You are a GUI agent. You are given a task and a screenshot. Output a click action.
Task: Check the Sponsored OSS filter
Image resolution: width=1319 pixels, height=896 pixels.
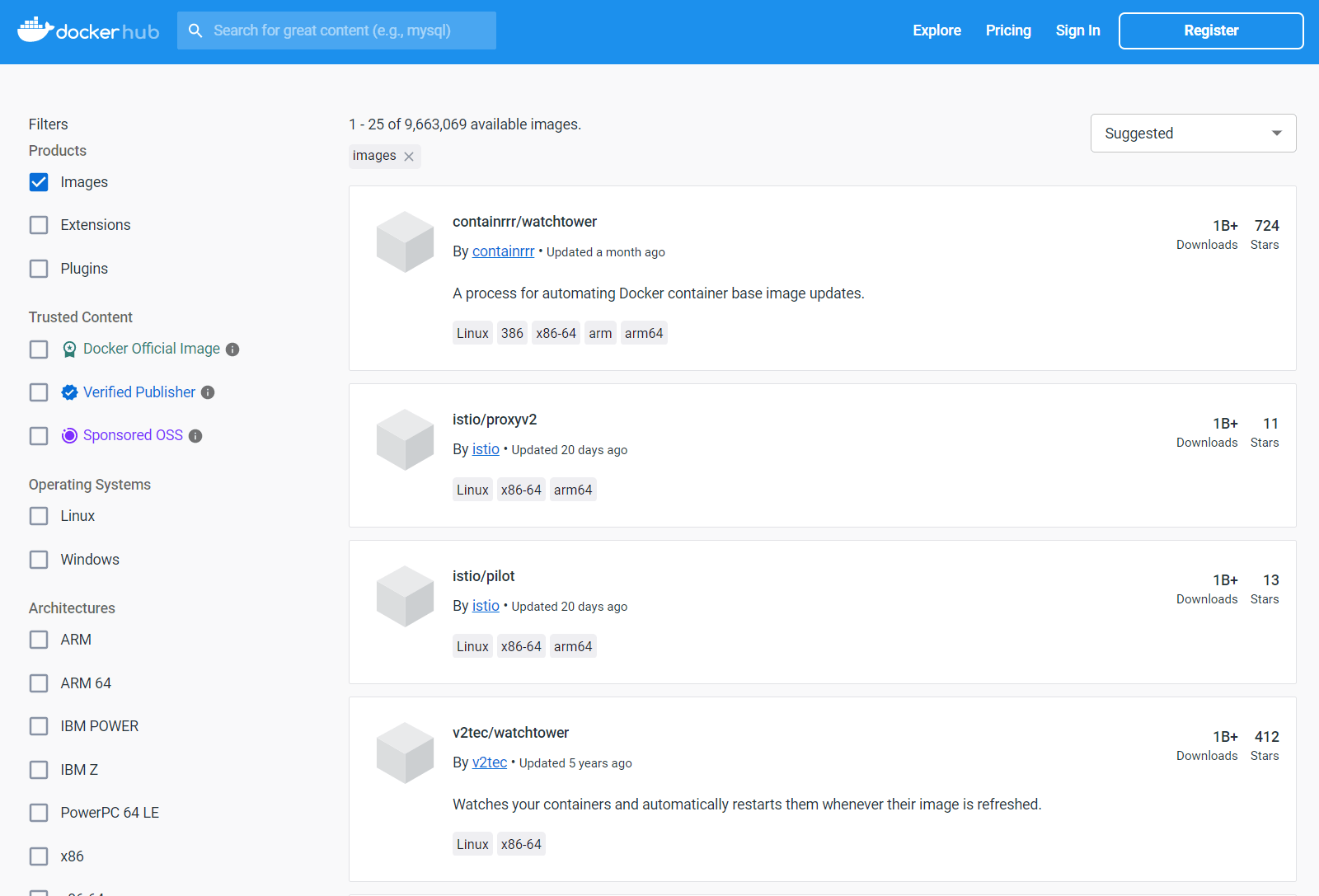(x=39, y=436)
